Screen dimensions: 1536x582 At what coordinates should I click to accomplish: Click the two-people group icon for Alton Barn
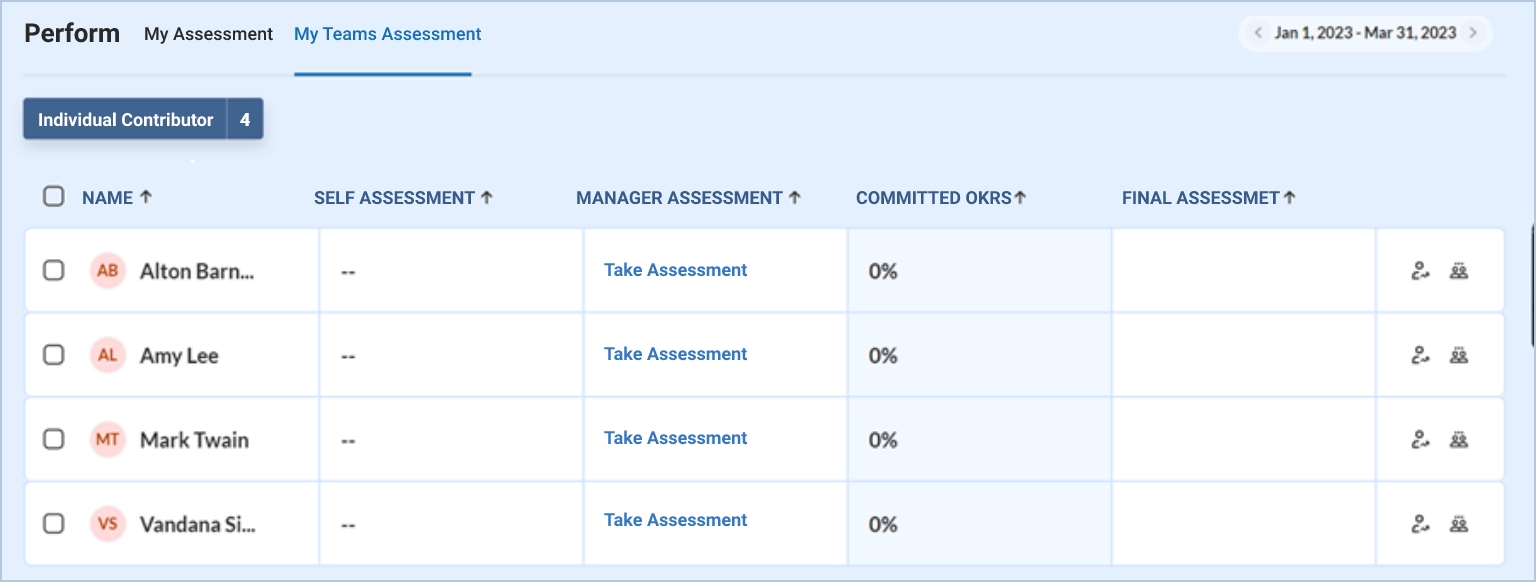coord(1459,270)
